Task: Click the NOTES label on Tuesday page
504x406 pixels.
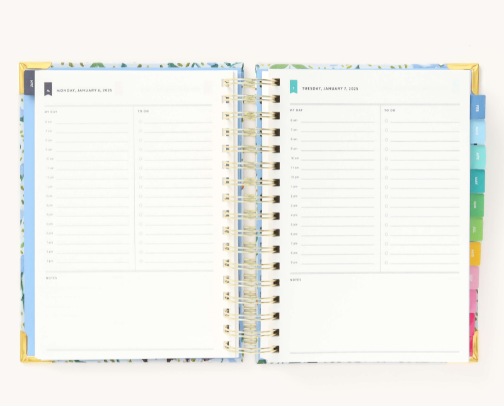Action: coord(296,280)
